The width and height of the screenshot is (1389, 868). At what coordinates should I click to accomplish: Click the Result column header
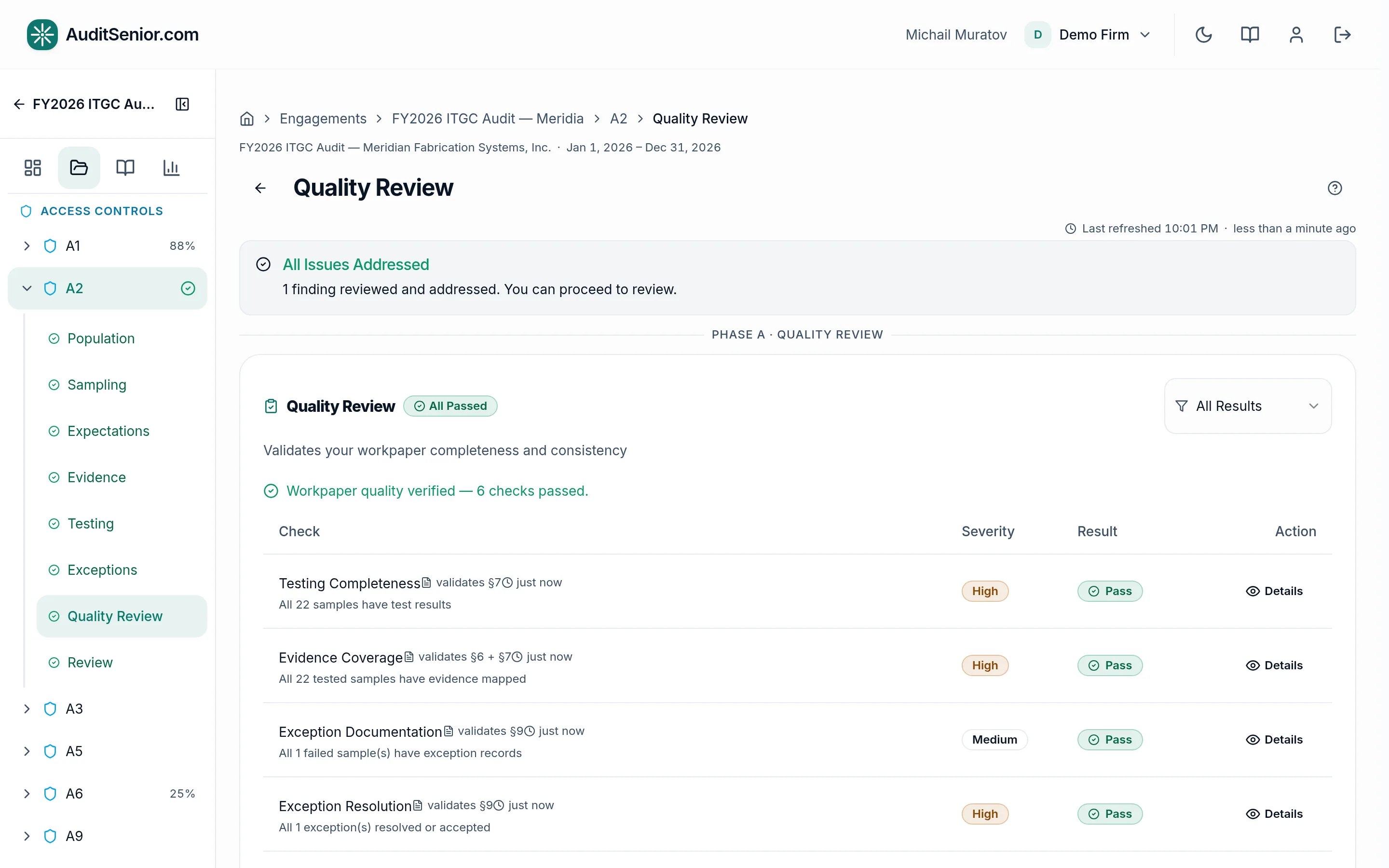(1097, 531)
